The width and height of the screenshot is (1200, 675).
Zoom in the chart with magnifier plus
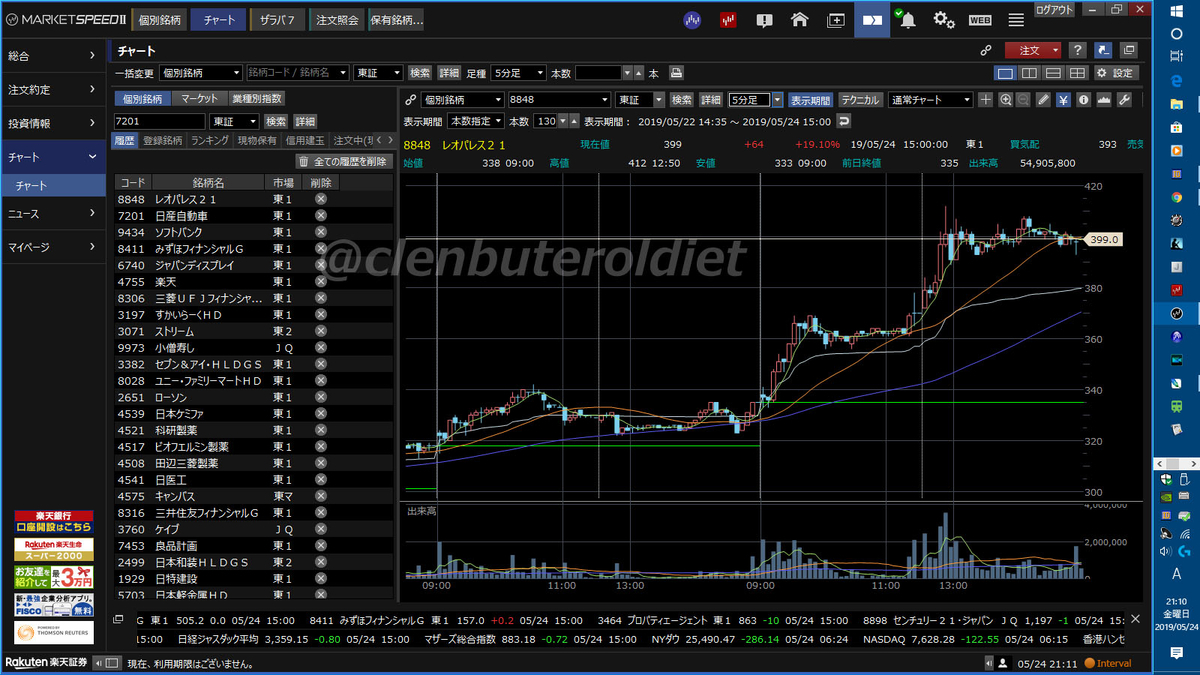pos(1005,100)
